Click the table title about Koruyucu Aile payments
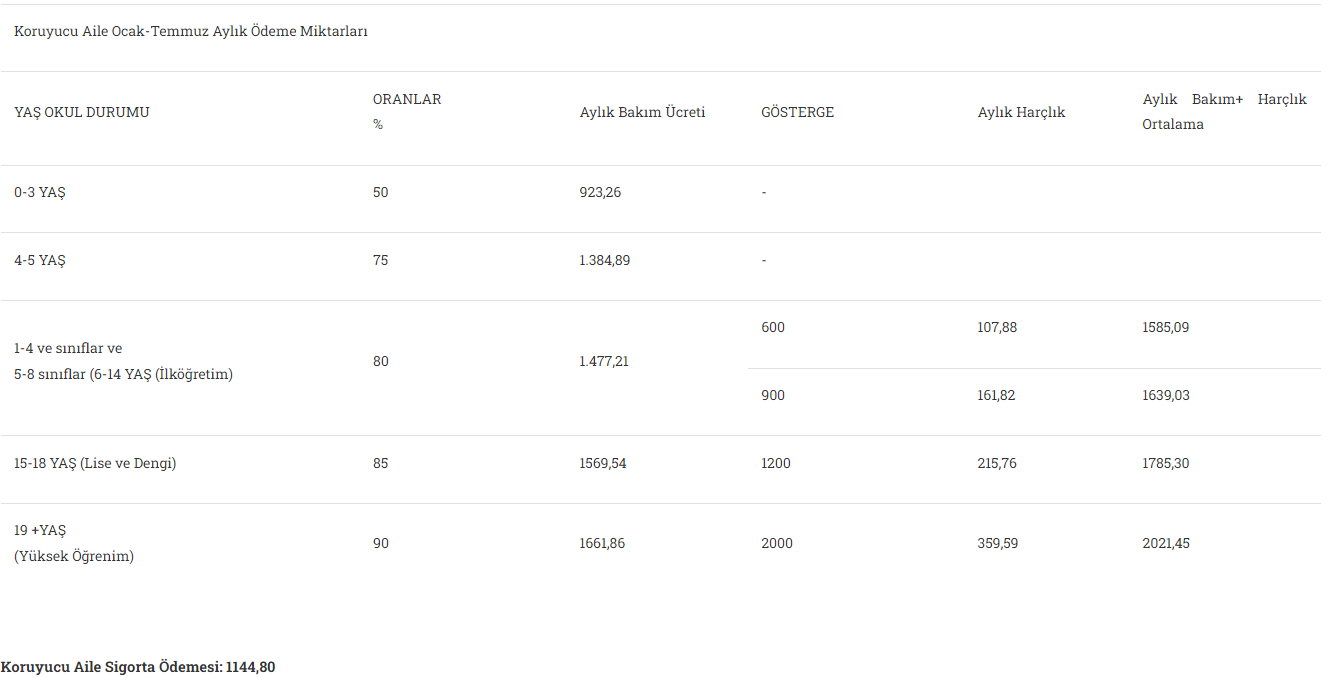The image size is (1328, 678). [191, 32]
